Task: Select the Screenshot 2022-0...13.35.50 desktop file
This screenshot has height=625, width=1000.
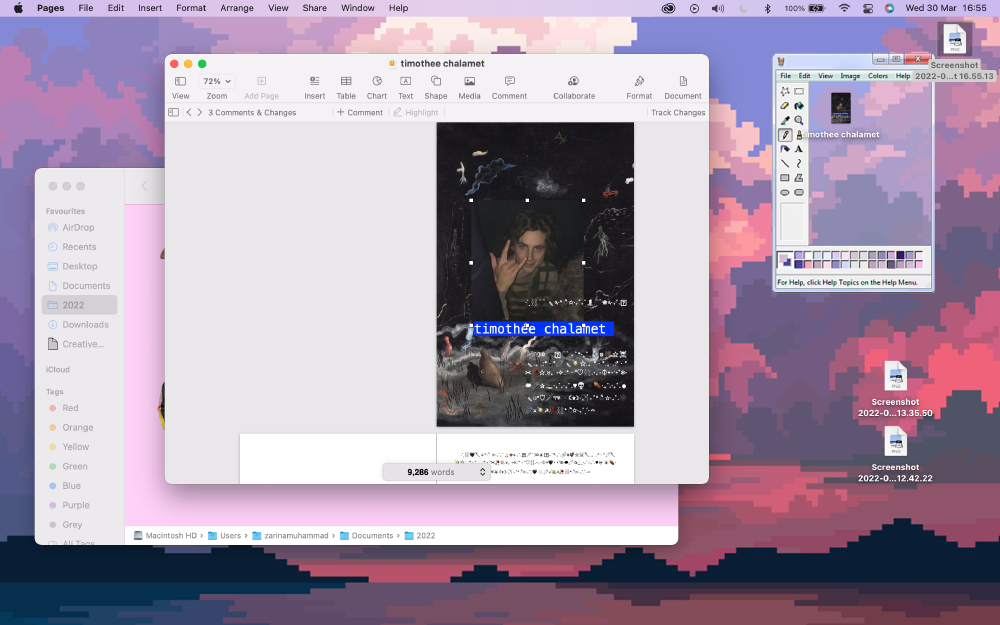Action: pyautogui.click(x=895, y=390)
